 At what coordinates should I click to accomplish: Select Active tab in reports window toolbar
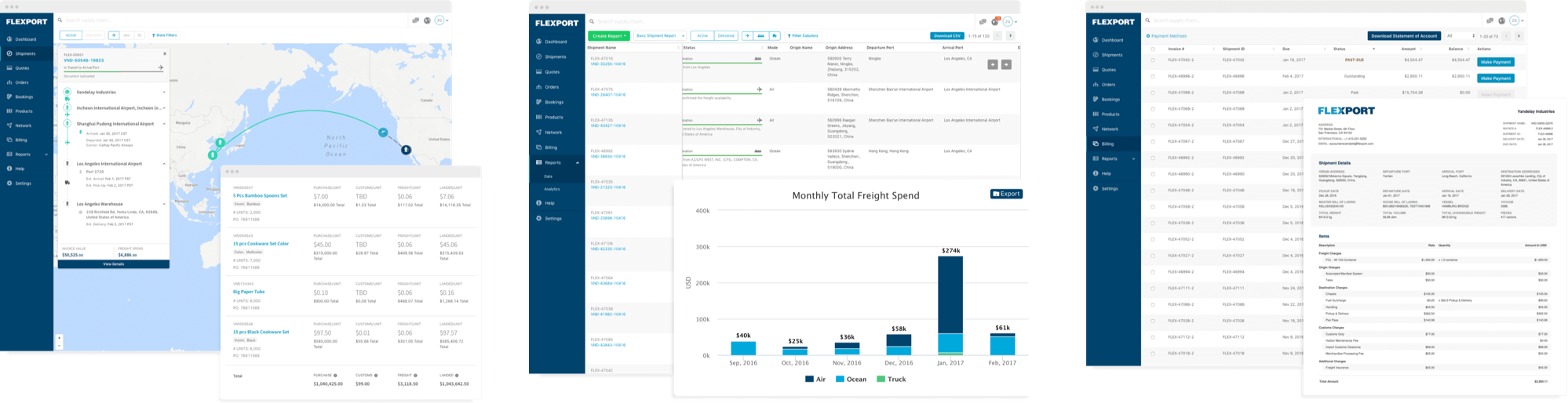pos(702,35)
